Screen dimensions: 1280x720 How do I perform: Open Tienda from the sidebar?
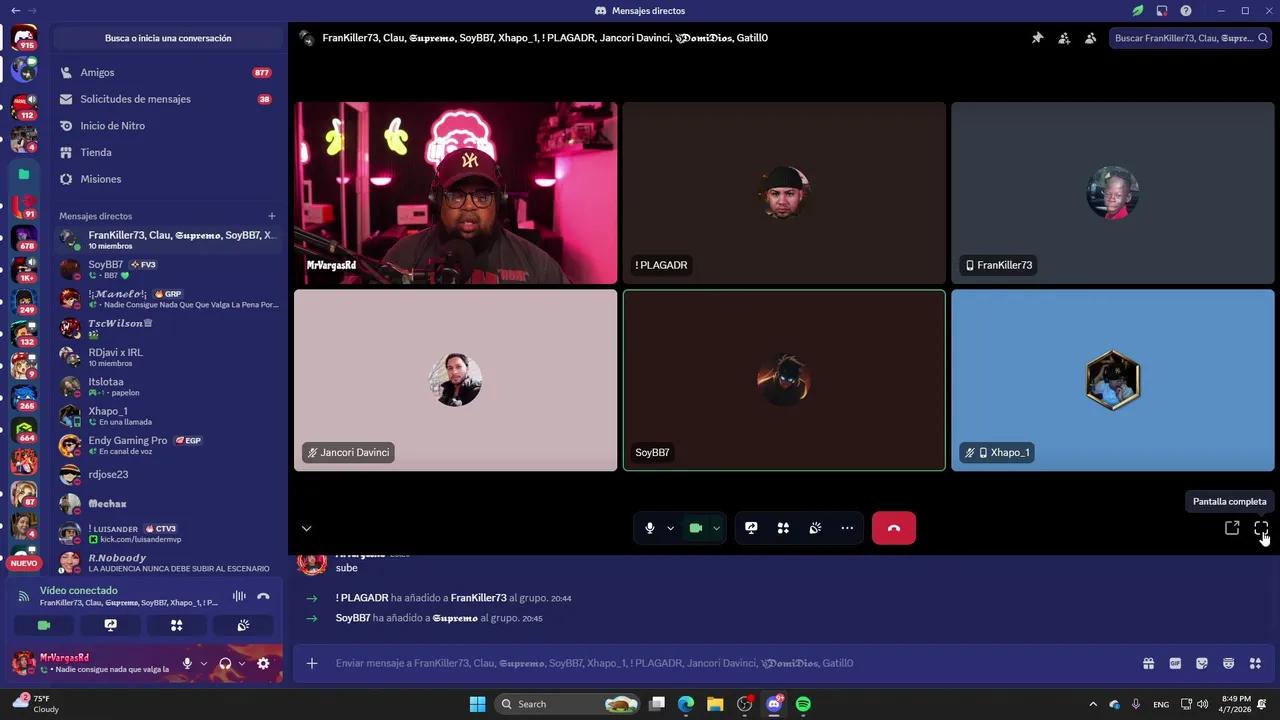[x=95, y=152]
